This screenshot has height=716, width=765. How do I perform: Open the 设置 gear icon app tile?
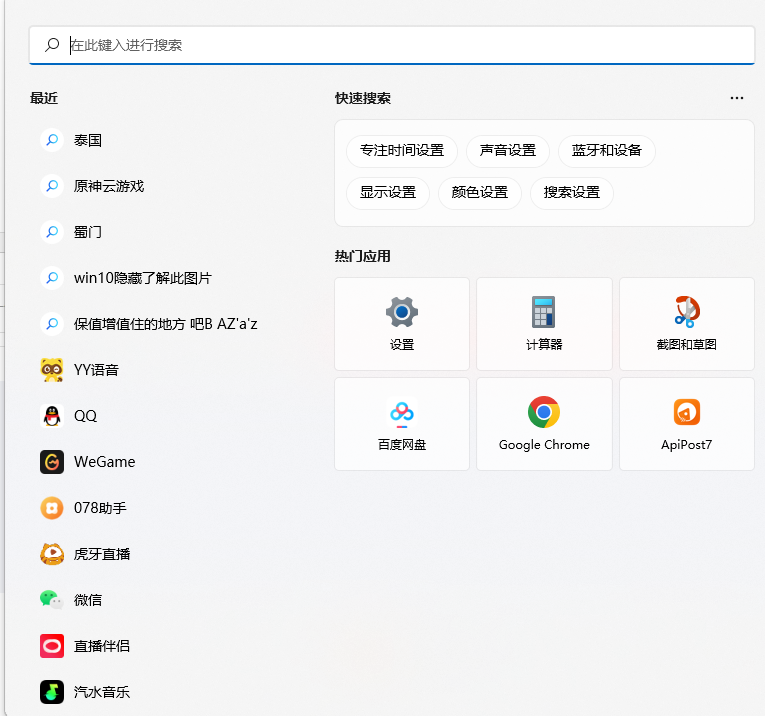[402, 312]
